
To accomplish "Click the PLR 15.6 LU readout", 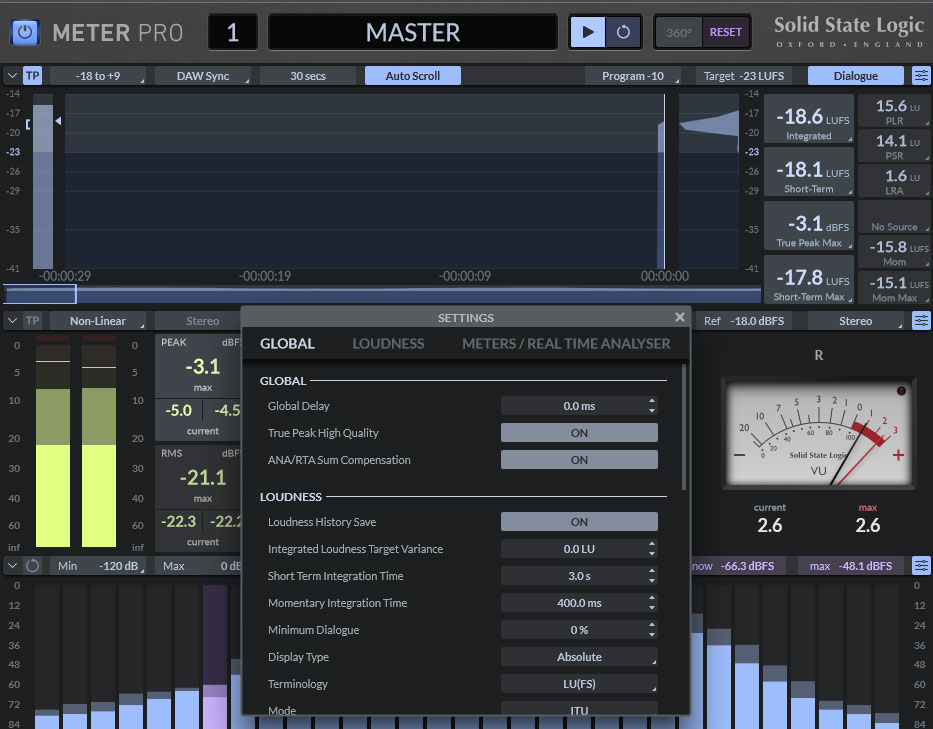I will [x=894, y=111].
